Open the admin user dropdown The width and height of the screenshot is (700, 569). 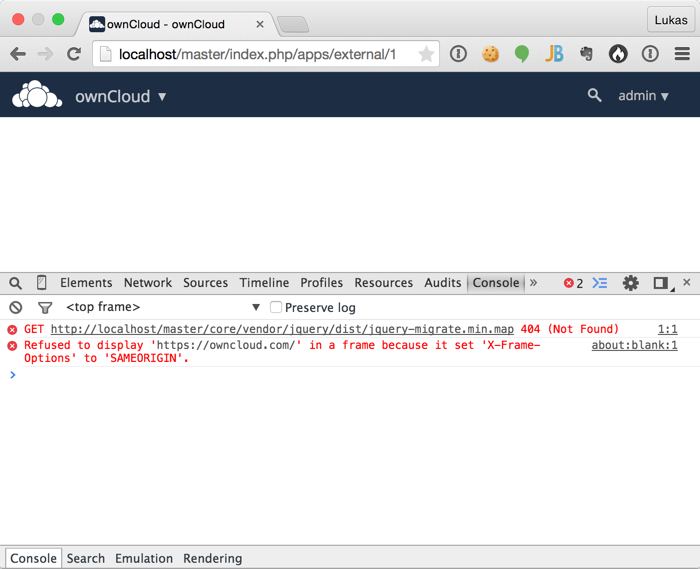point(643,96)
